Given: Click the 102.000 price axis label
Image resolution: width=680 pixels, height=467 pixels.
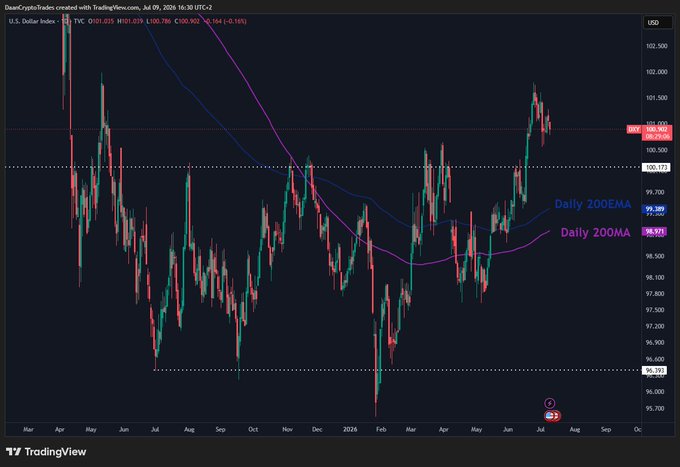Looking at the screenshot, I should [x=657, y=72].
